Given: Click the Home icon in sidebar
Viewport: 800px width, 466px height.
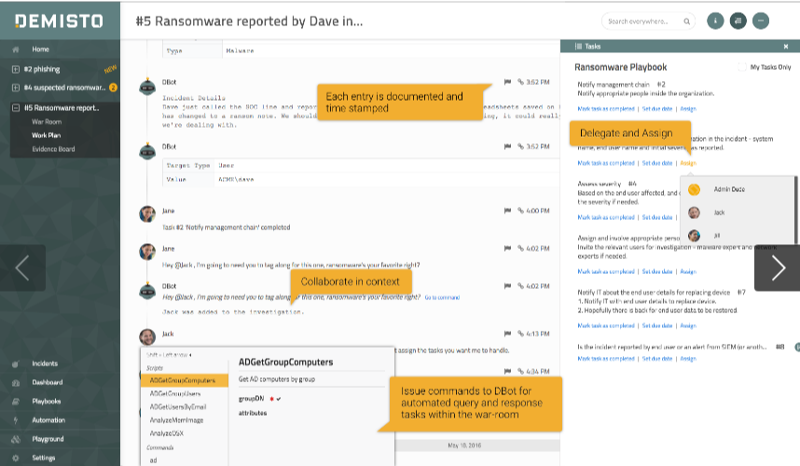Looking at the screenshot, I should tap(15, 49).
